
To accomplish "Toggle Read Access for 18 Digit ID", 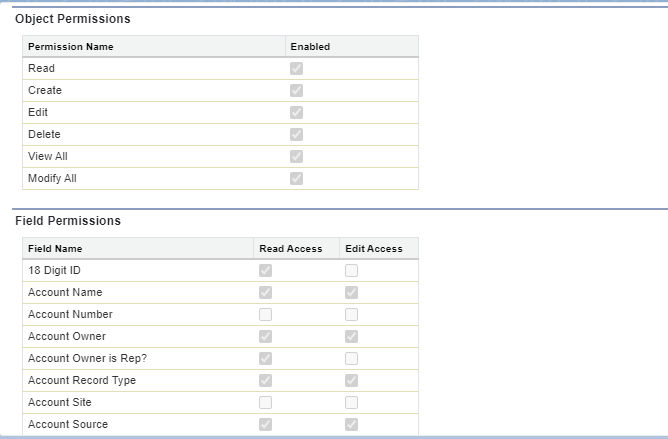I will (x=265, y=270).
